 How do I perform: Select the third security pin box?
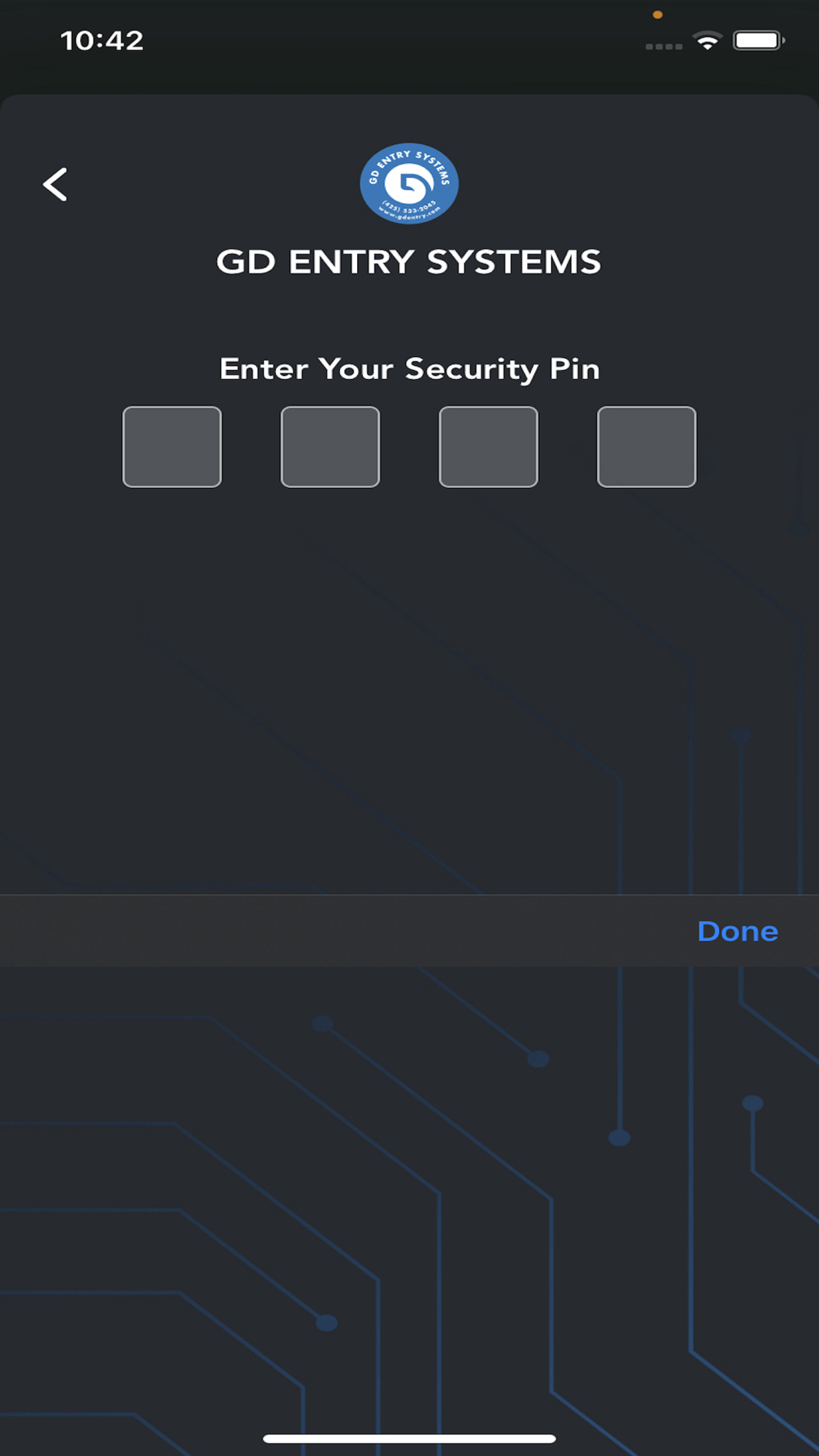[x=488, y=446]
